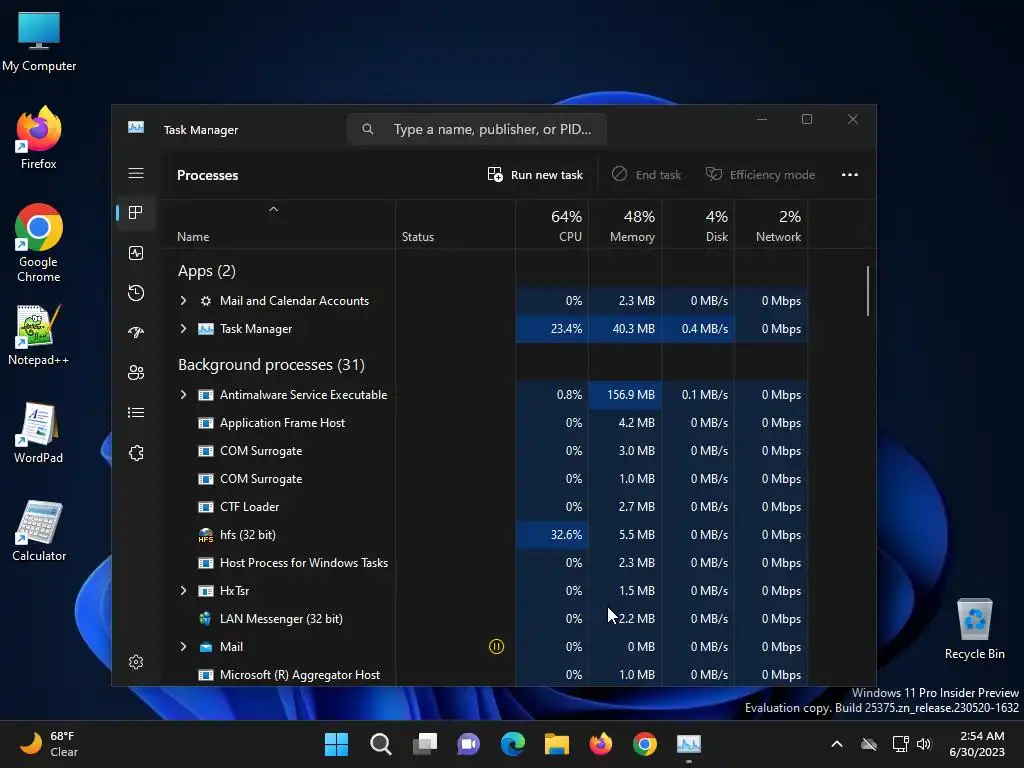Screen dimensions: 1024x768
Task: Sort by the Status column header
Action: tap(455, 225)
